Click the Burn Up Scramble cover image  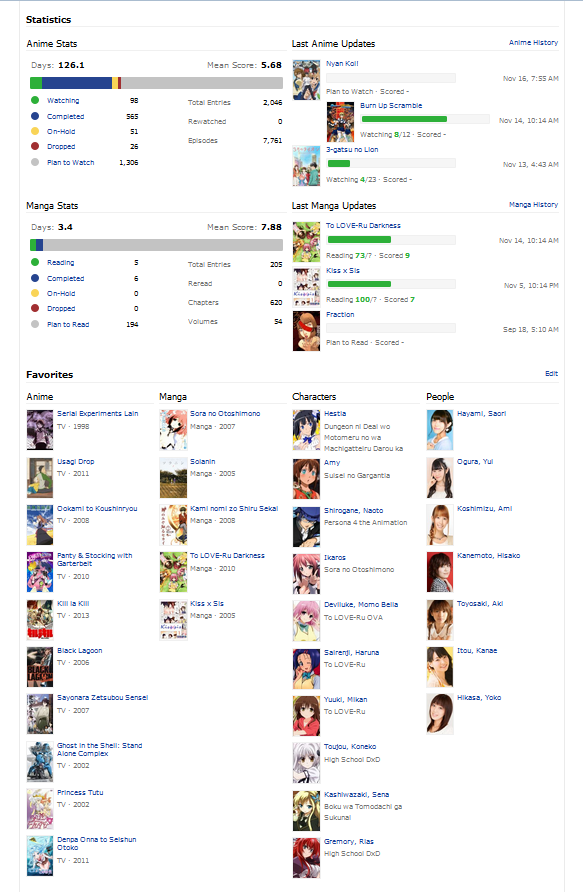pyautogui.click(x=340, y=122)
